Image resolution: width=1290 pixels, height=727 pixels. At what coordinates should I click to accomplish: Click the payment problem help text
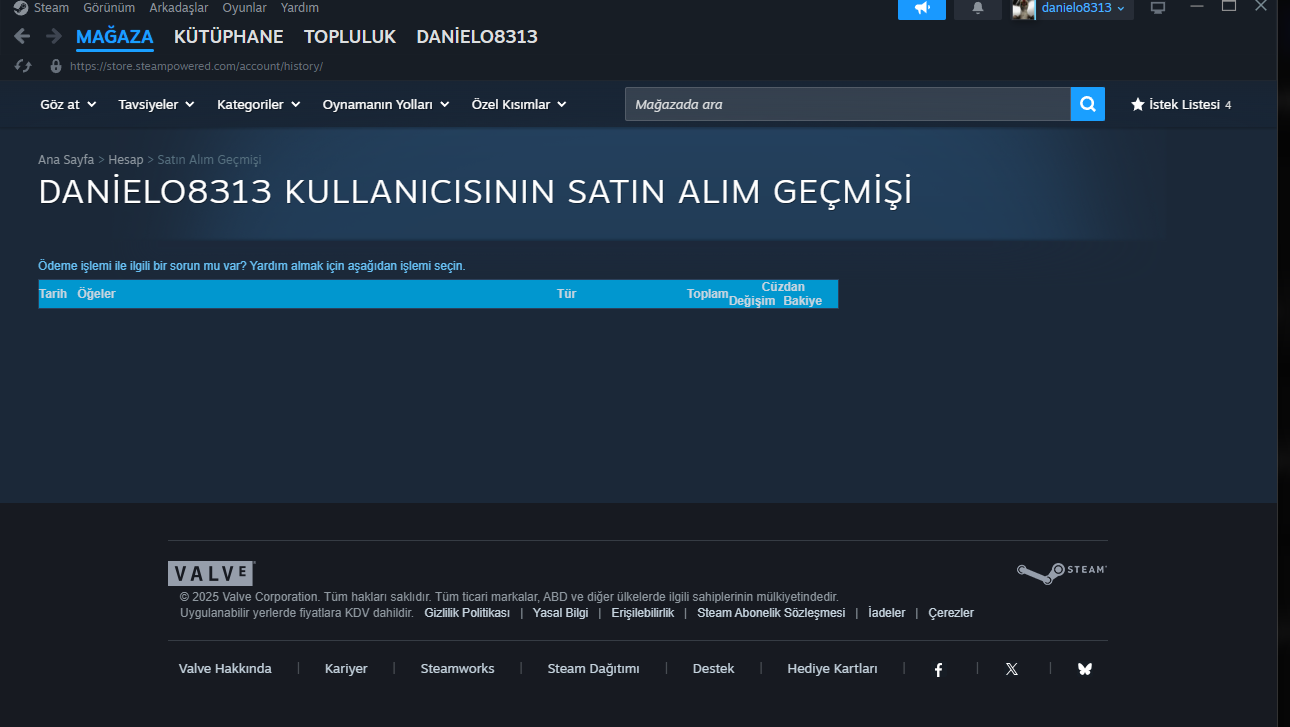click(x=252, y=266)
